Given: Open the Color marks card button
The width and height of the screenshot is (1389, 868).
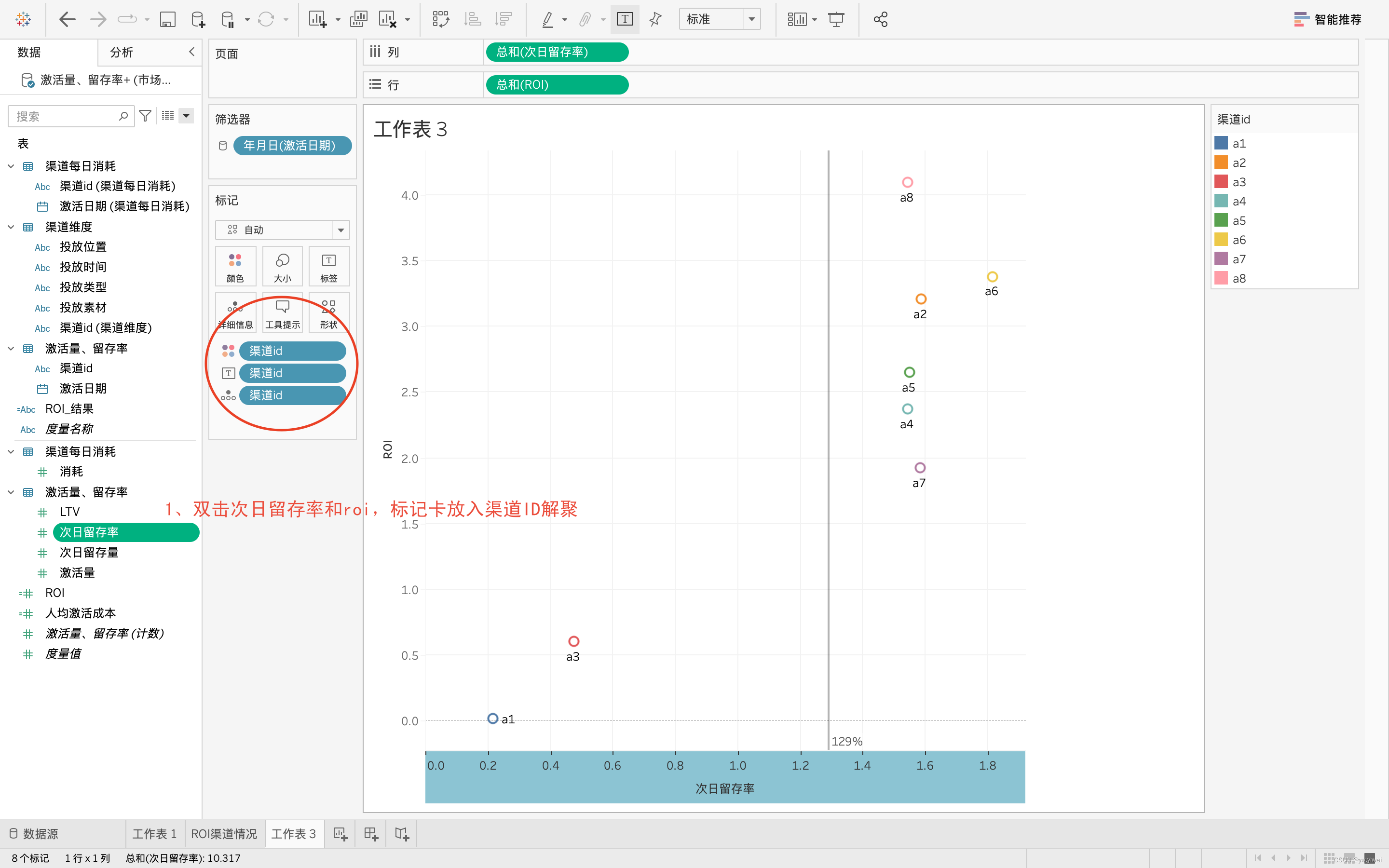Looking at the screenshot, I should click(x=235, y=266).
